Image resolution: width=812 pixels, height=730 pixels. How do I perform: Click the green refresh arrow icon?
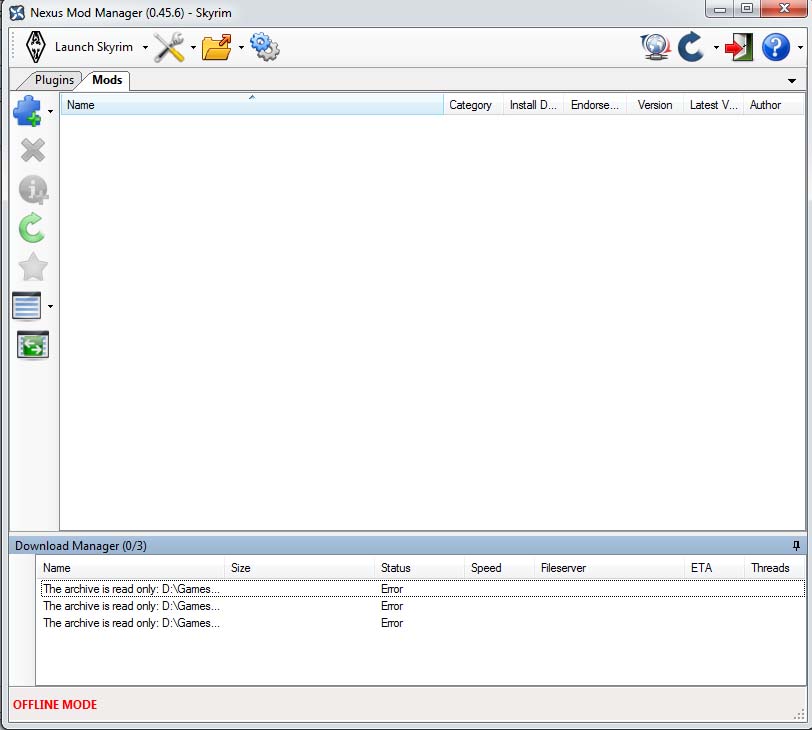(x=32, y=228)
